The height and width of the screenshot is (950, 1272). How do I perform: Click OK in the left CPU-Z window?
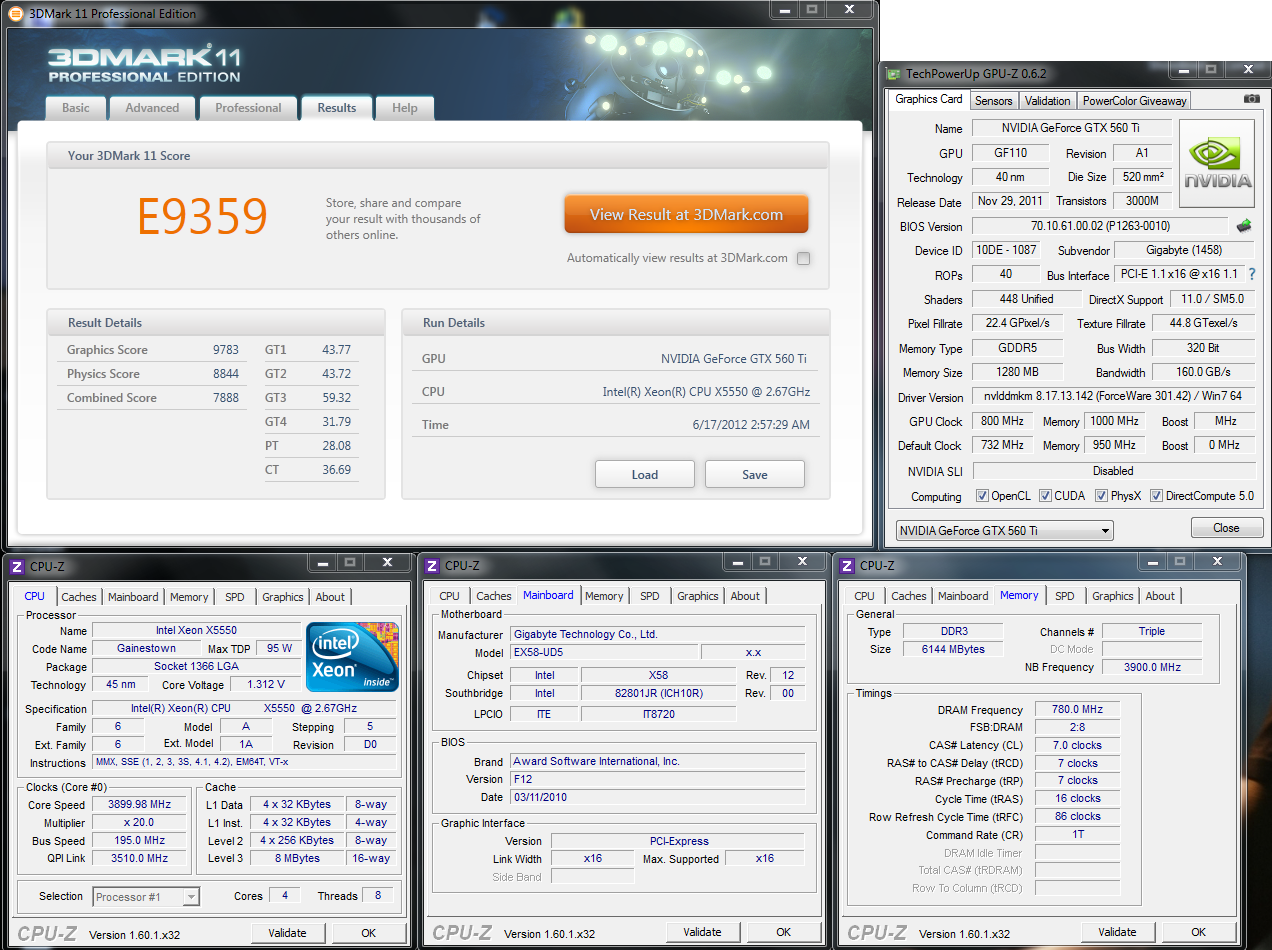tap(368, 933)
